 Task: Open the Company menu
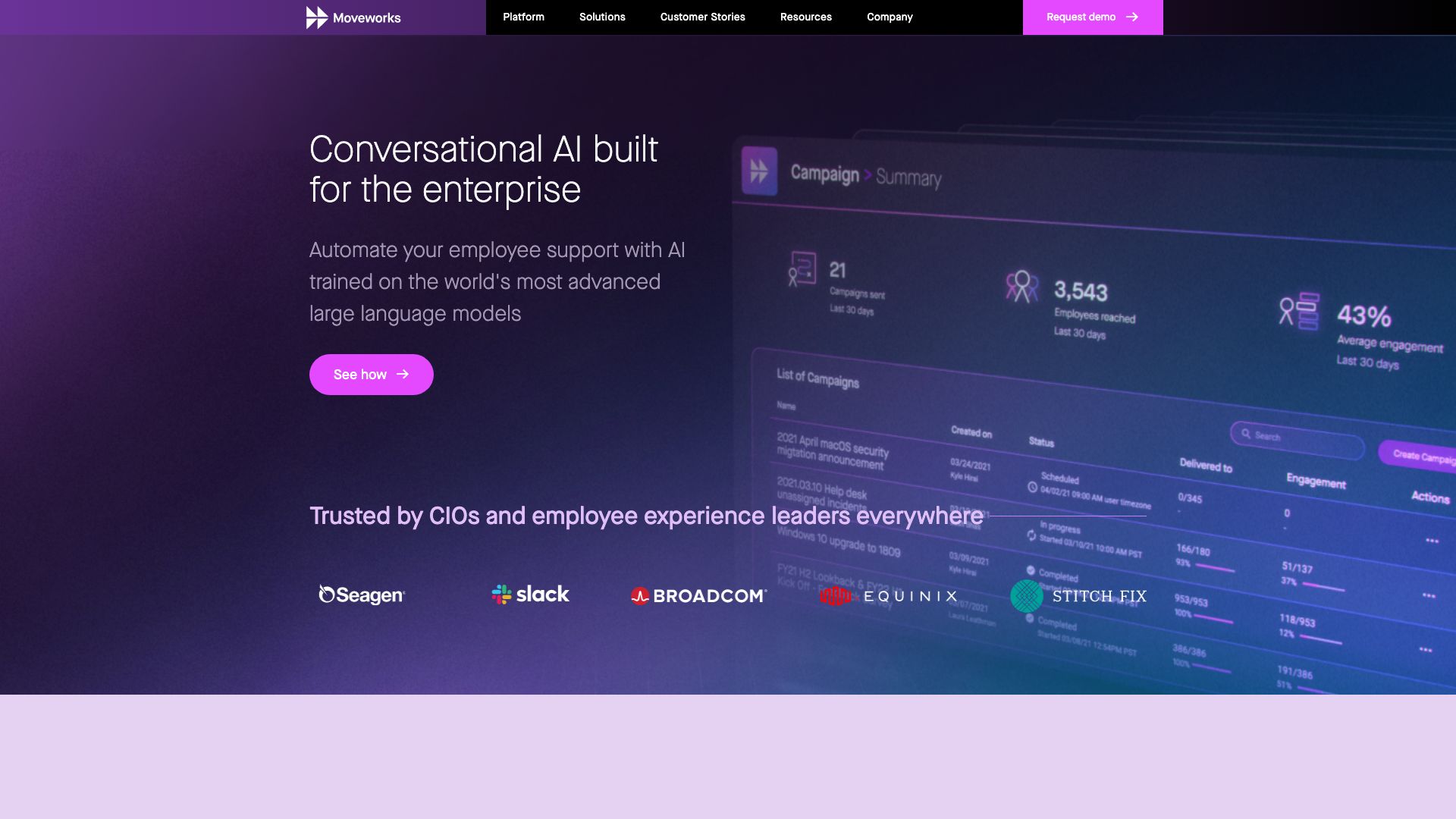890,17
